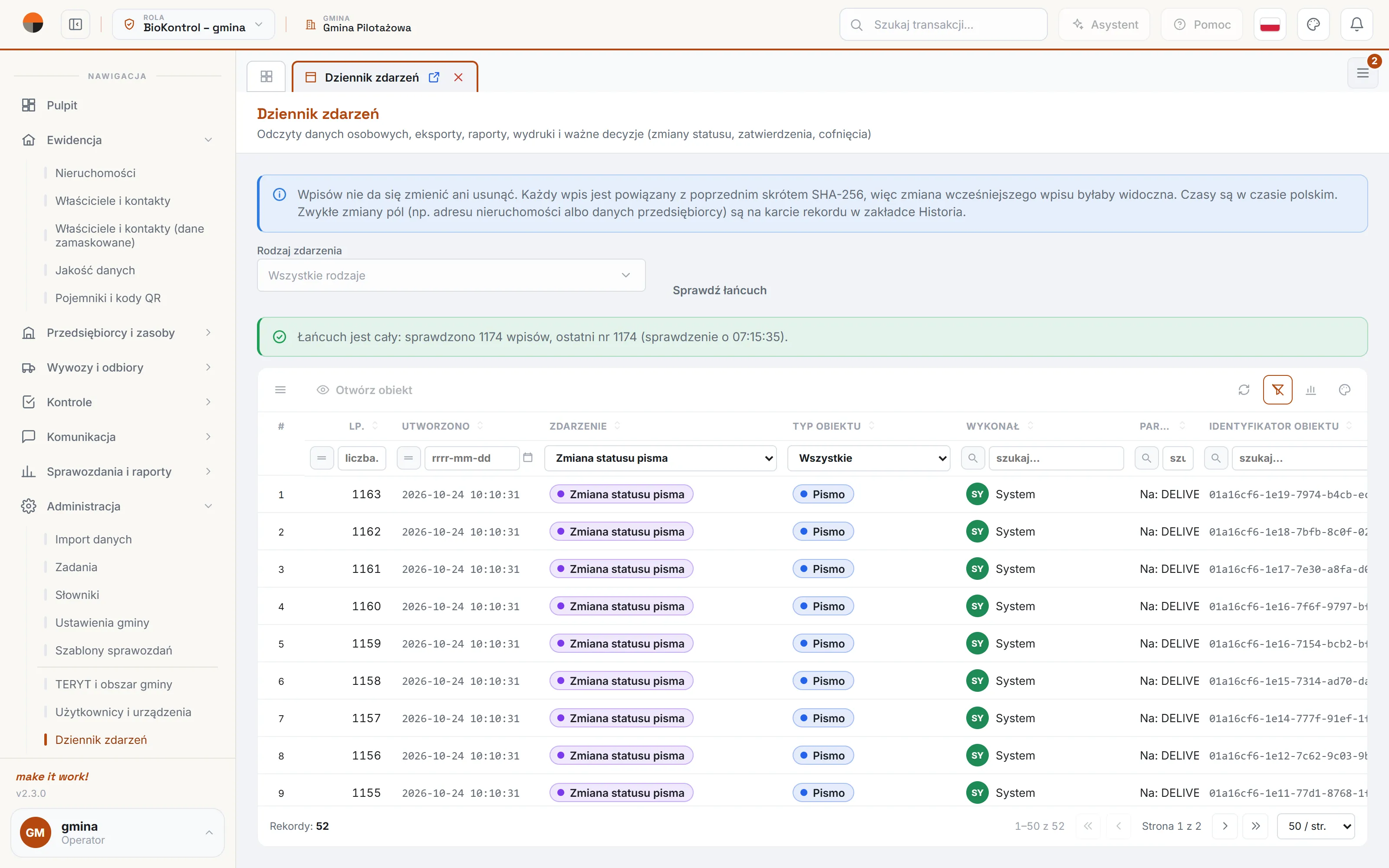1389x868 pixels.
Task: Click Otwórz obiekt in table toolbar
Action: point(365,390)
